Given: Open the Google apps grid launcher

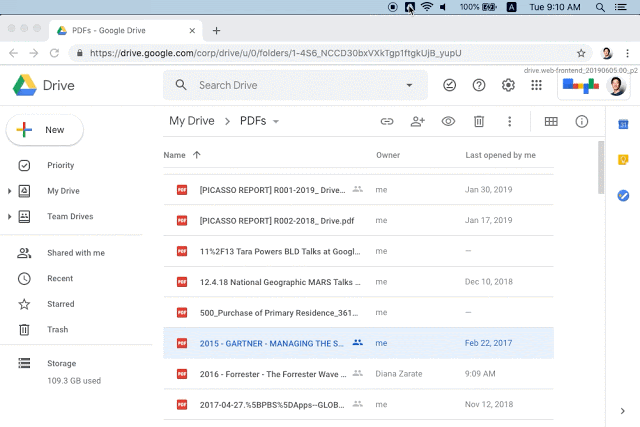Looking at the screenshot, I should [x=537, y=86].
